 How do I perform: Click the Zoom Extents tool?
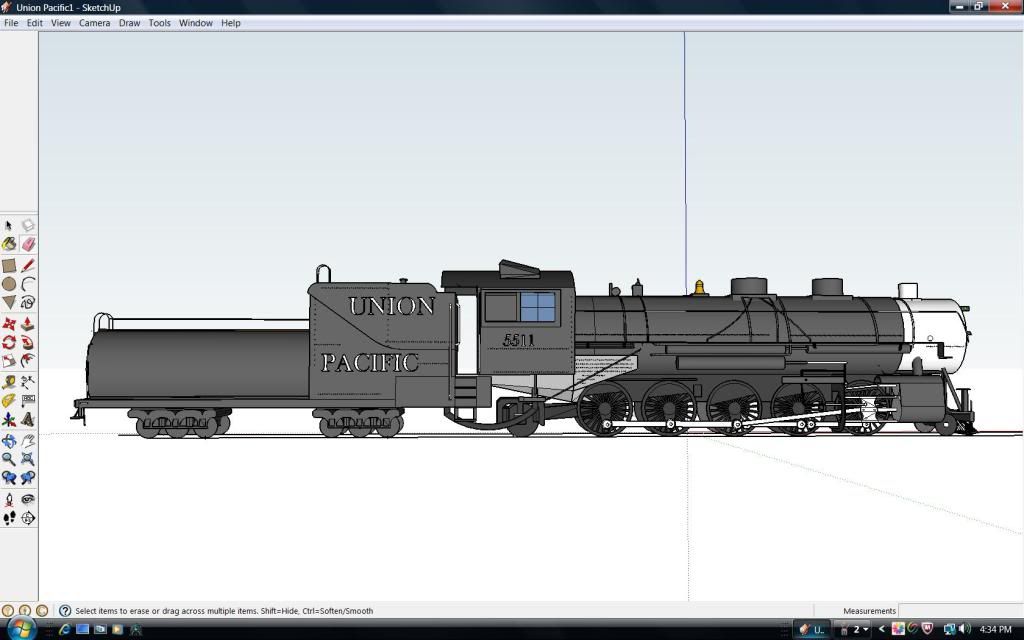[x=27, y=459]
